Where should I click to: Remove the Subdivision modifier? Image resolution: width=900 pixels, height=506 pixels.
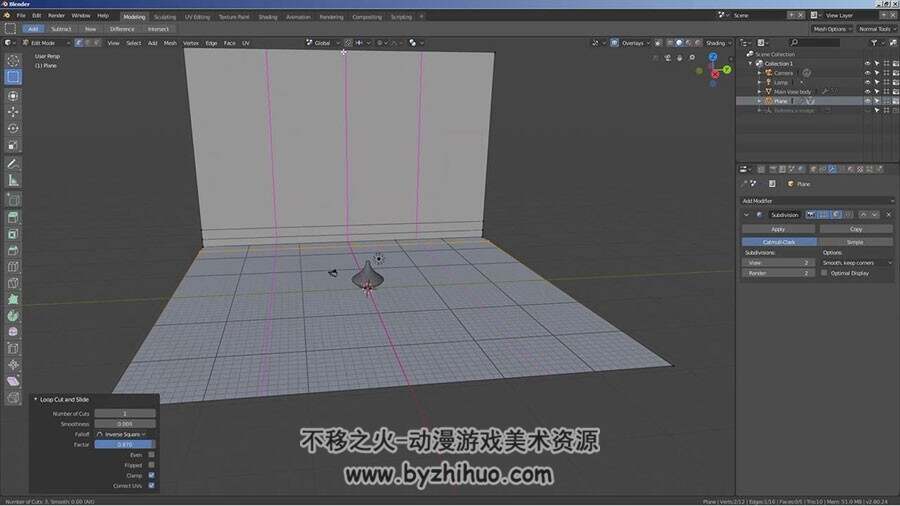pos(888,215)
